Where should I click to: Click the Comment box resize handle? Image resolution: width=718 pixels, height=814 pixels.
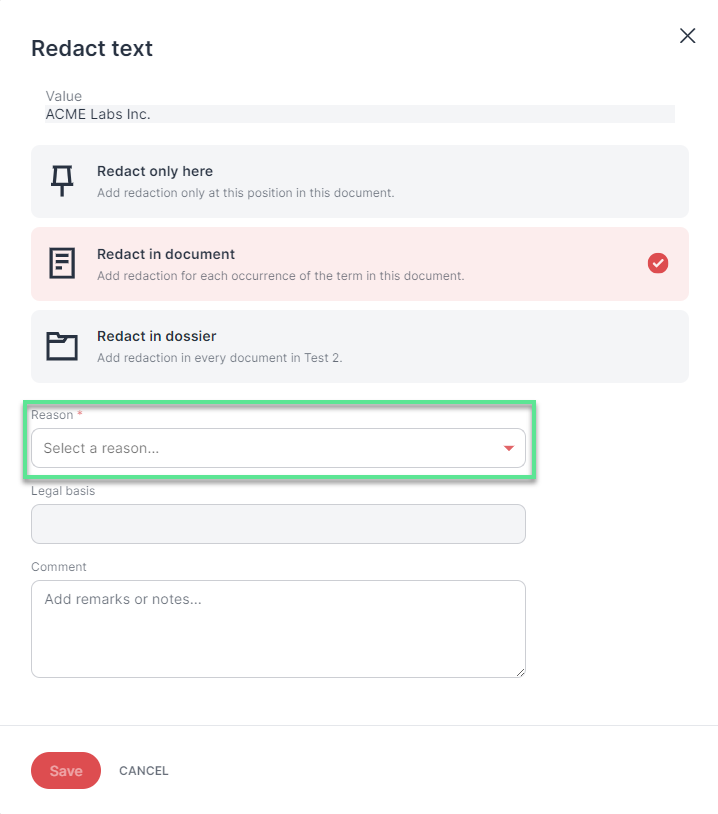(520, 672)
